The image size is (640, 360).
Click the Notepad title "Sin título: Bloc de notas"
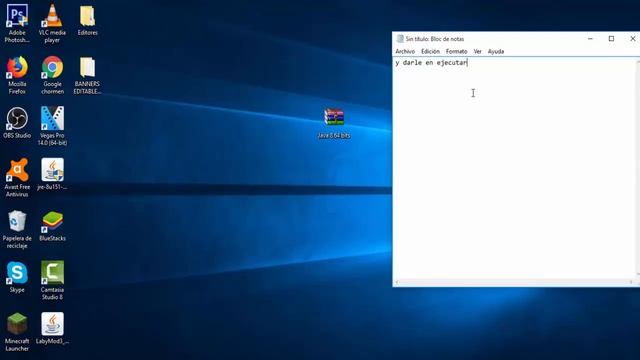tap(435, 39)
